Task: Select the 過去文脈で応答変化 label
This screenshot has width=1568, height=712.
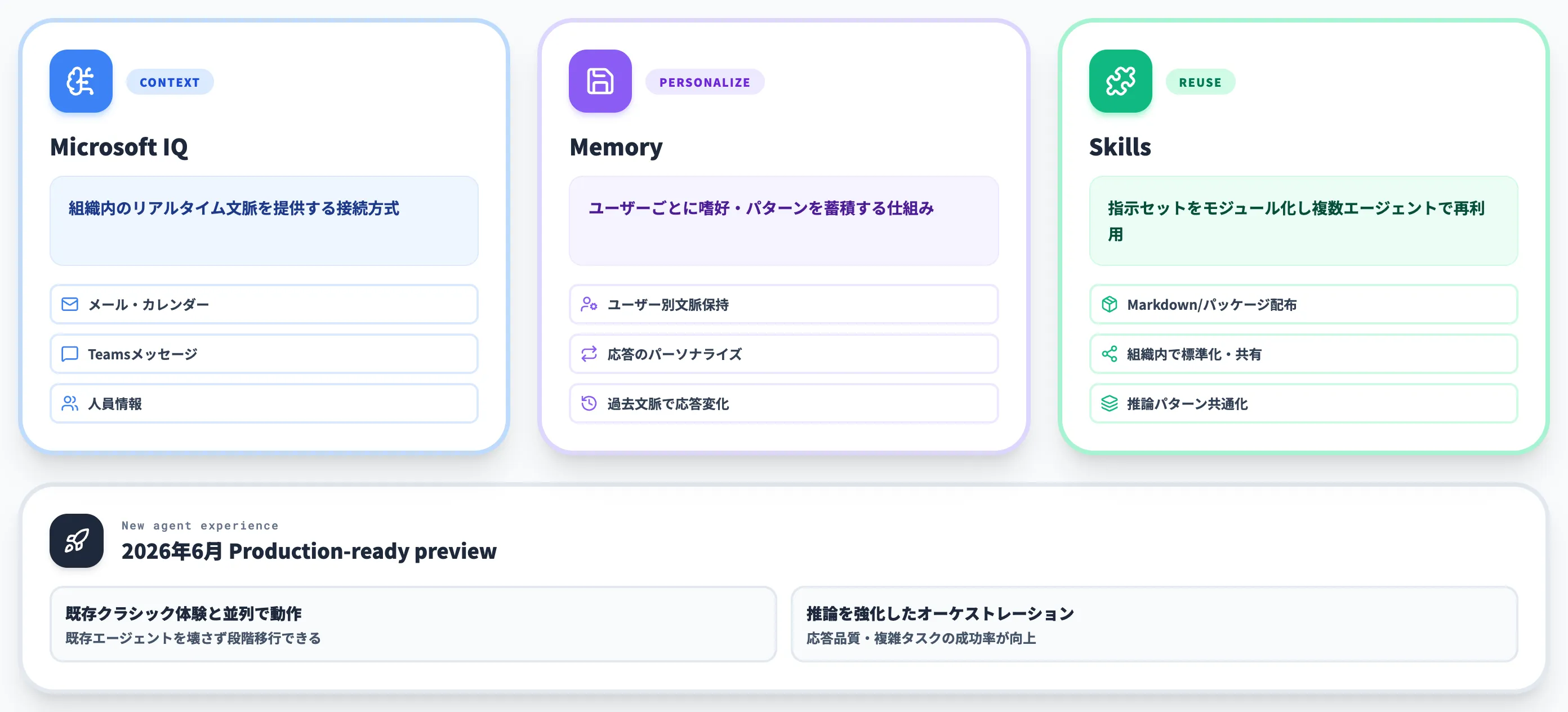Action: pos(669,403)
